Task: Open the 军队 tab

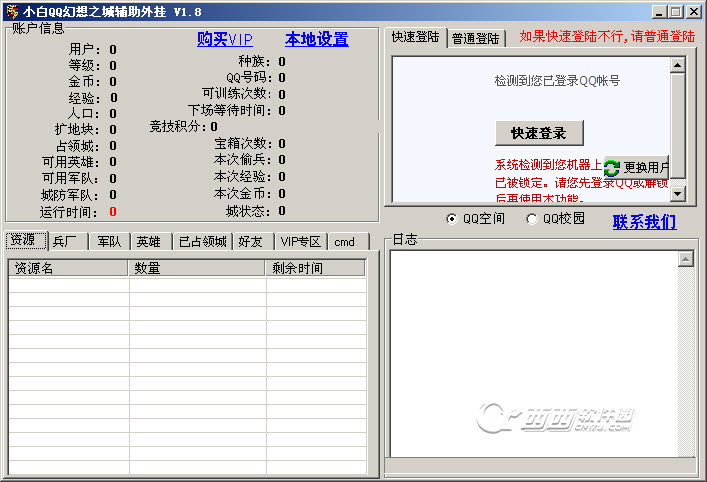Action: tap(109, 242)
